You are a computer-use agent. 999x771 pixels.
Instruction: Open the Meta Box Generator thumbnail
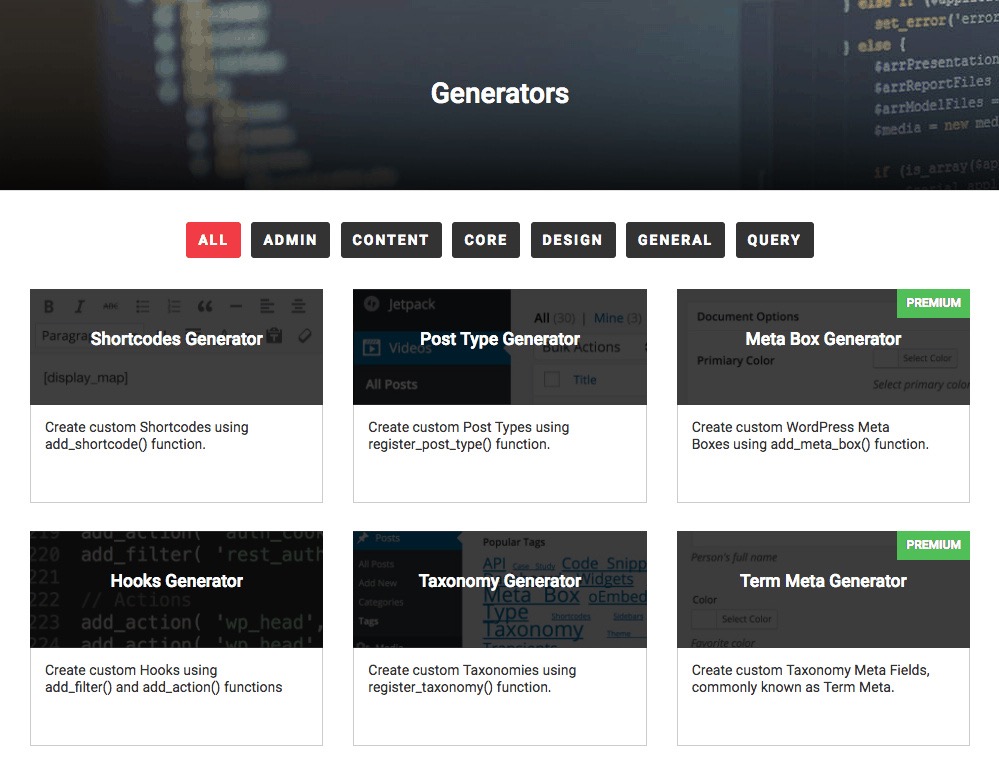coord(823,347)
